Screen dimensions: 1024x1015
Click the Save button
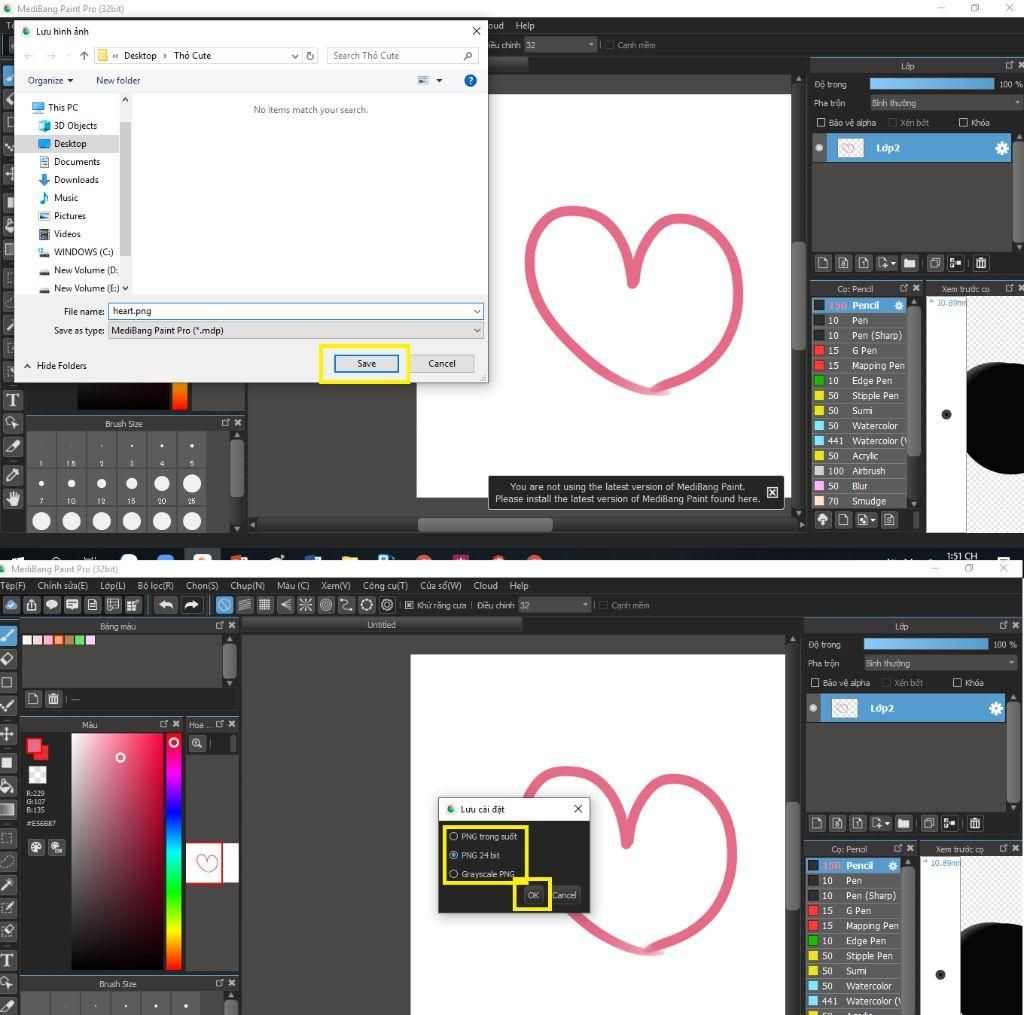tap(366, 364)
